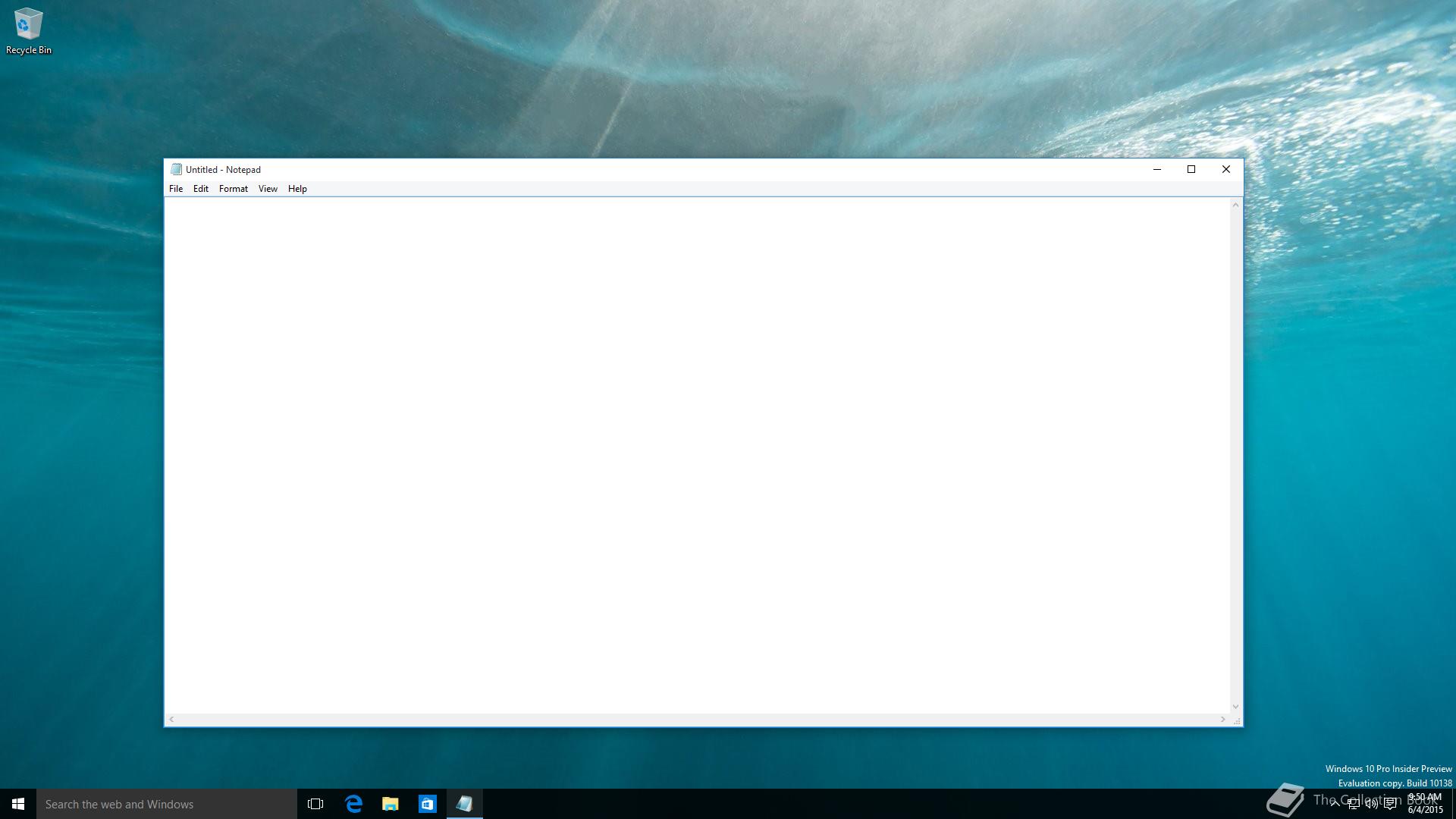
Task: Click the Search the web and Windows box
Action: (x=167, y=804)
